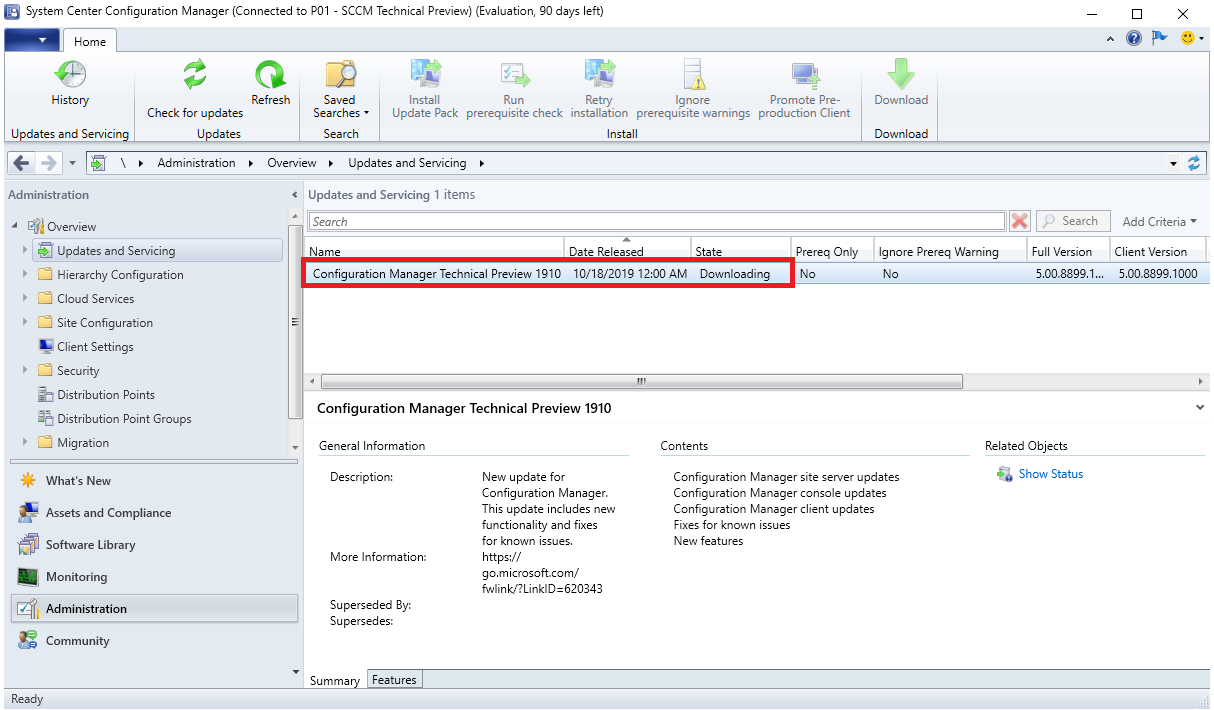Click the smiley feedback icon
Screen dimensions: 1214x710
[x=1187, y=39]
